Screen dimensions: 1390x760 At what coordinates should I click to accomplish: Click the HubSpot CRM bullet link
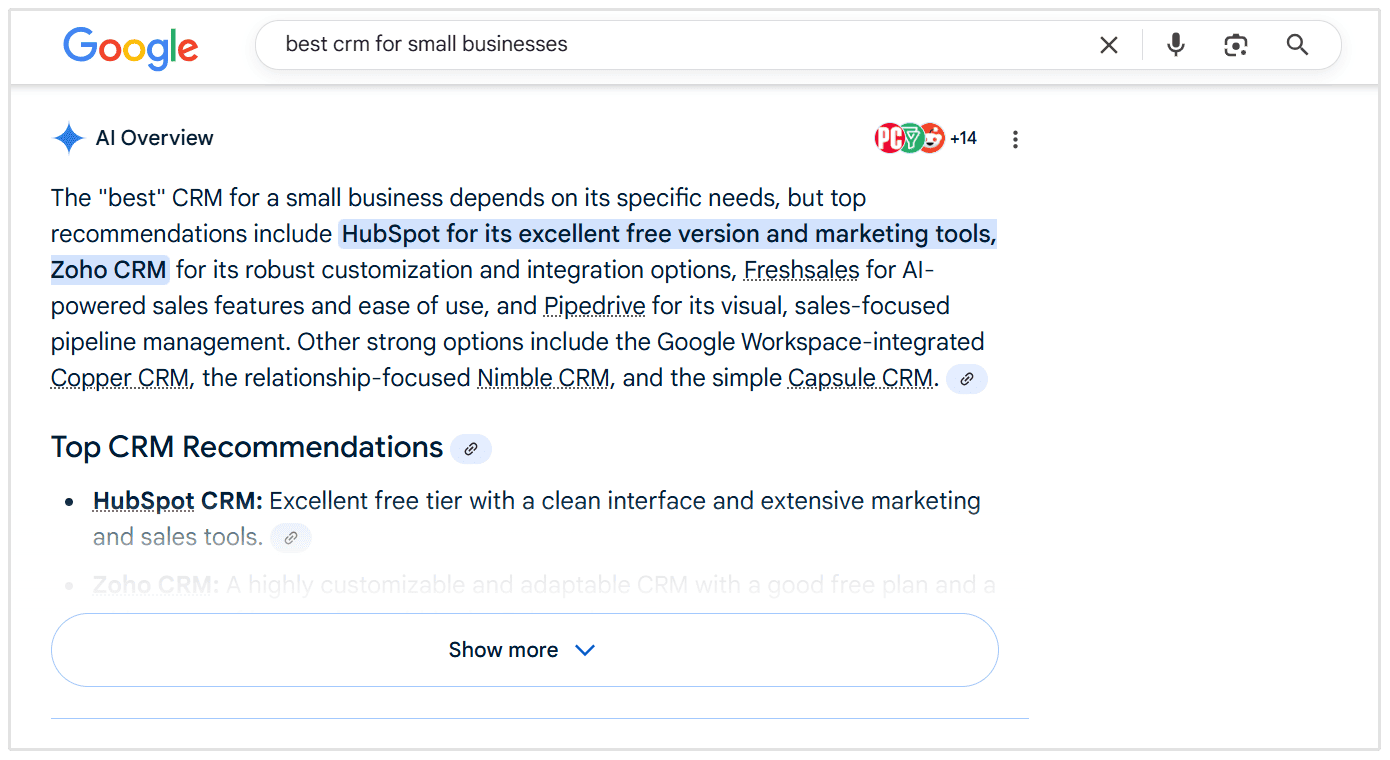(144, 501)
